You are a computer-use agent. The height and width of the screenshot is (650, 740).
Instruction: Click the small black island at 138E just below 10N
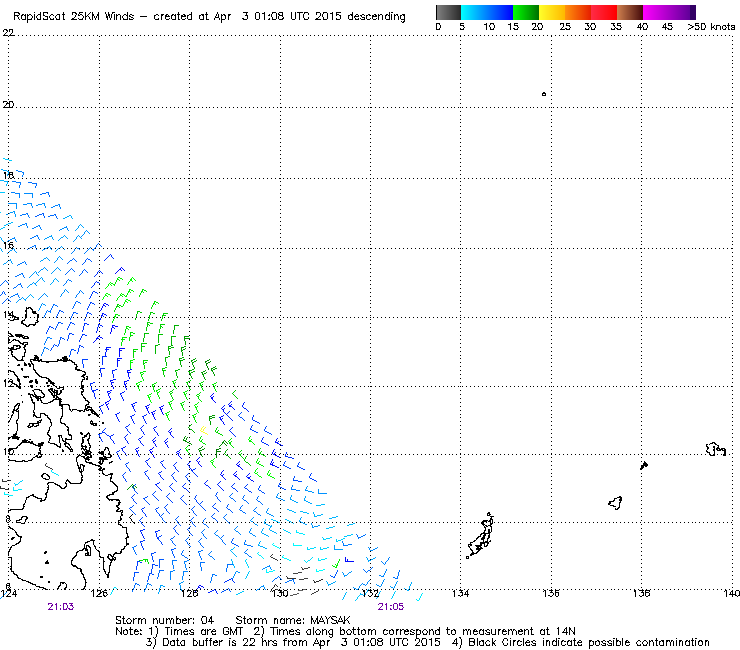pos(644,465)
